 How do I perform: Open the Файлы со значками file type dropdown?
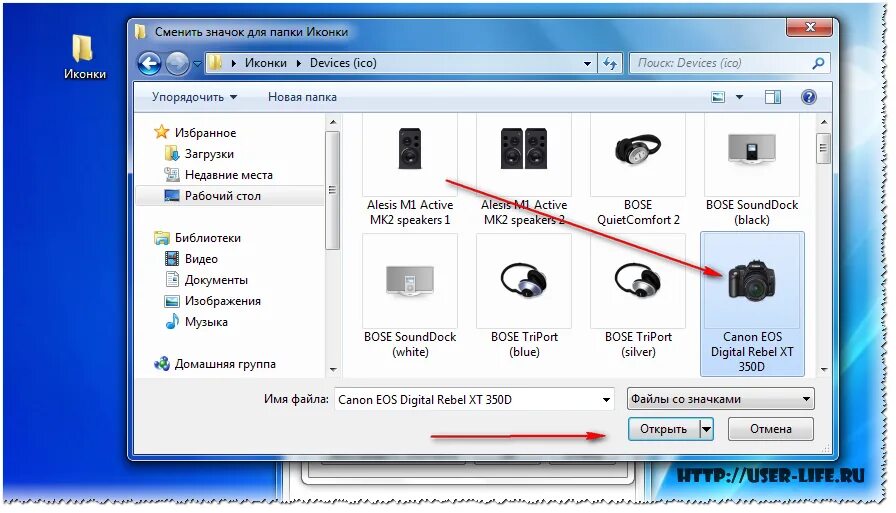pos(721,399)
